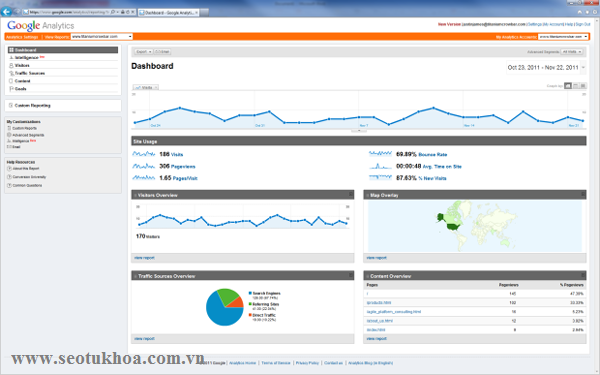This screenshot has width=600, height=375.
Task: Click the Analytics Settings link
Action: pyautogui.click(x=22, y=37)
